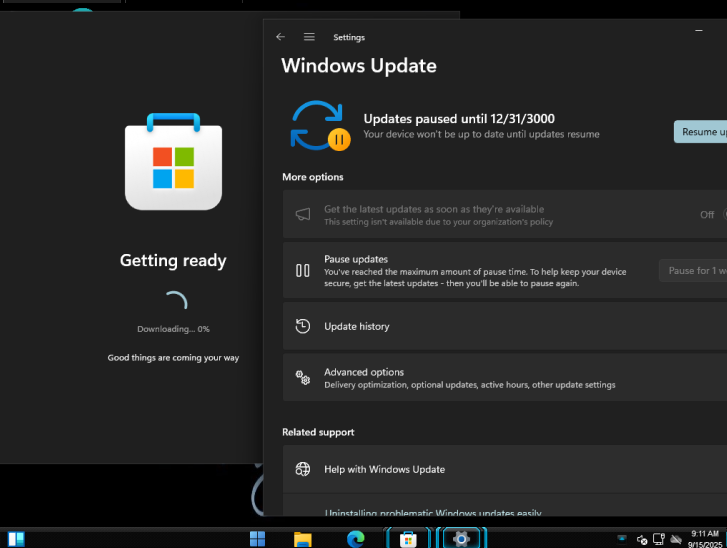Click the Related support section label
Screen dimensions: 727x548
point(318,432)
